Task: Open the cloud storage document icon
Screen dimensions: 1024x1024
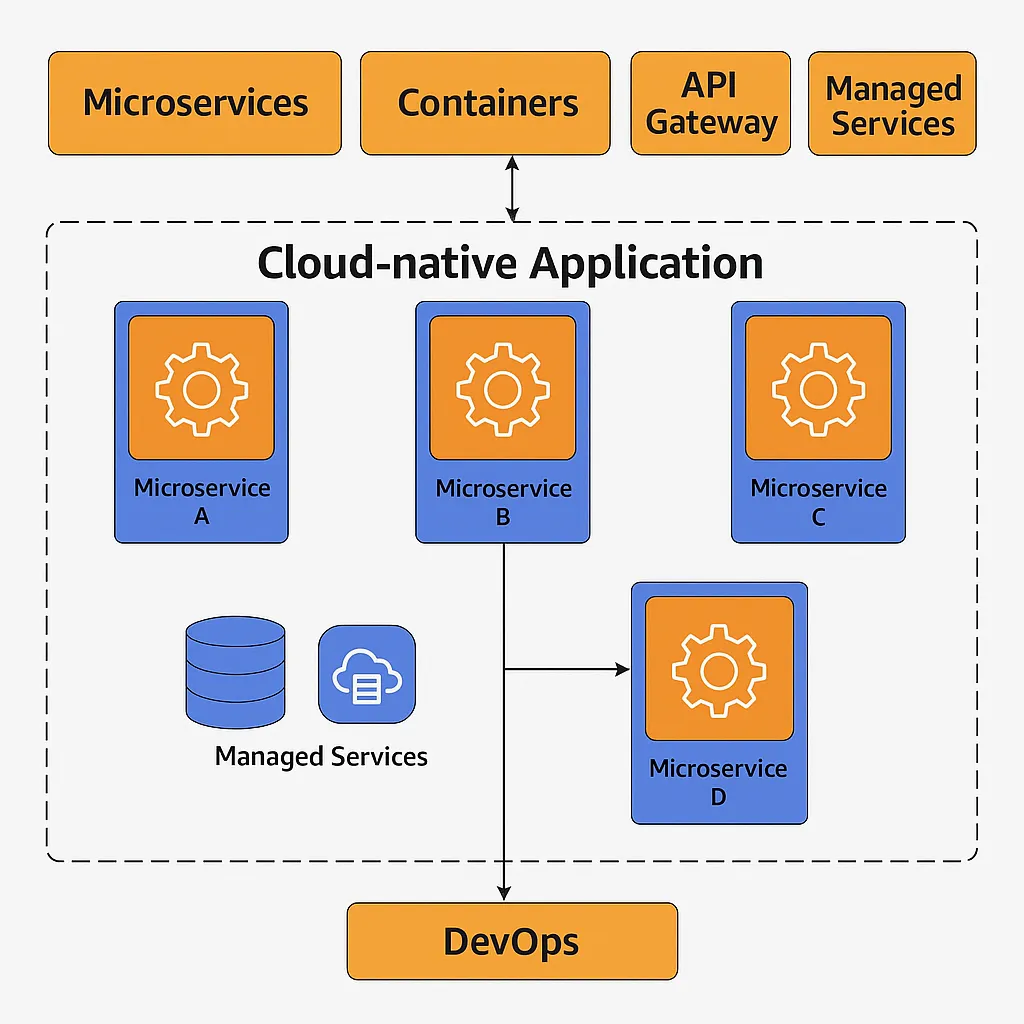Action: click(366, 675)
